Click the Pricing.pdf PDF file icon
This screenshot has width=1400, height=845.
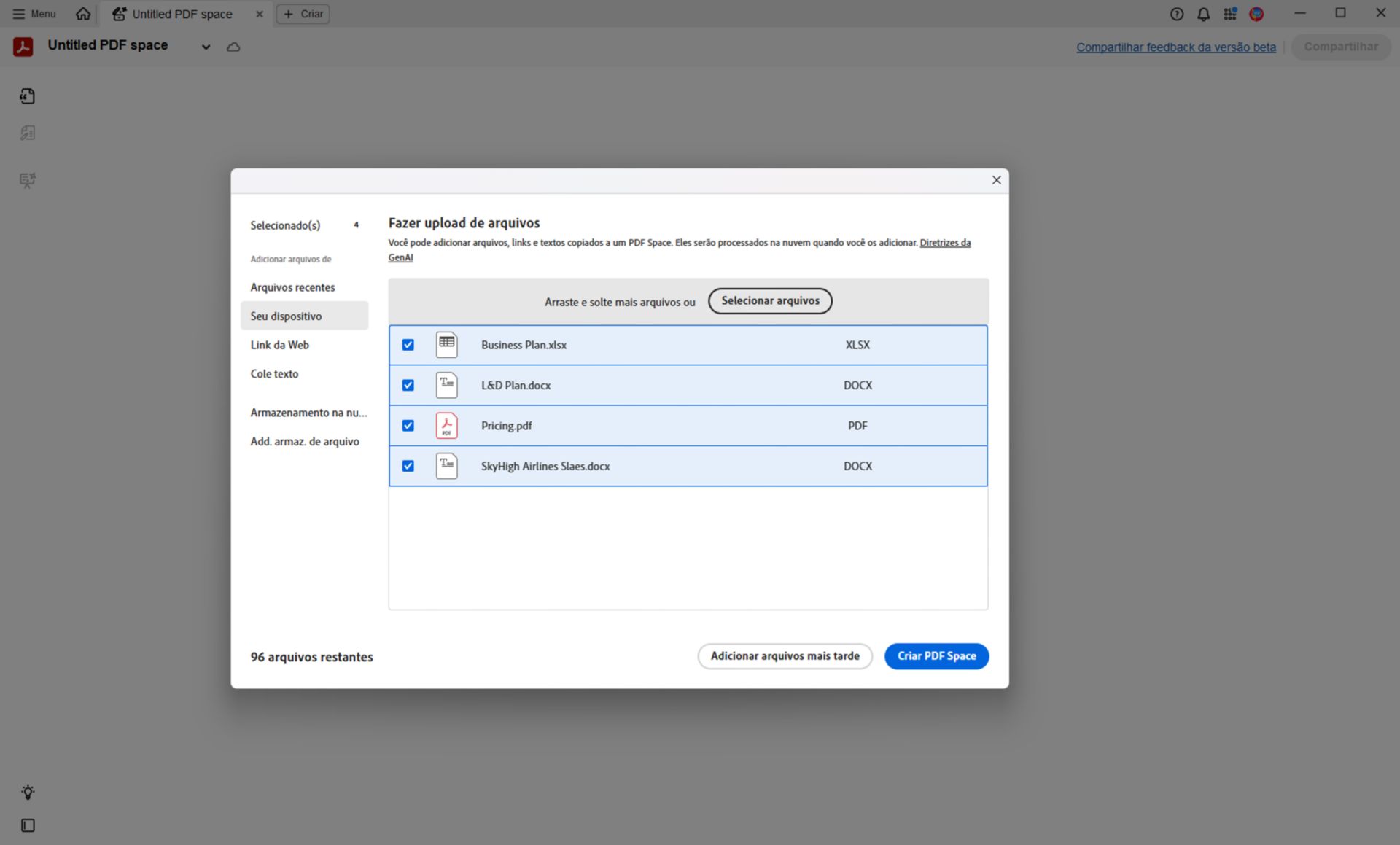(446, 426)
